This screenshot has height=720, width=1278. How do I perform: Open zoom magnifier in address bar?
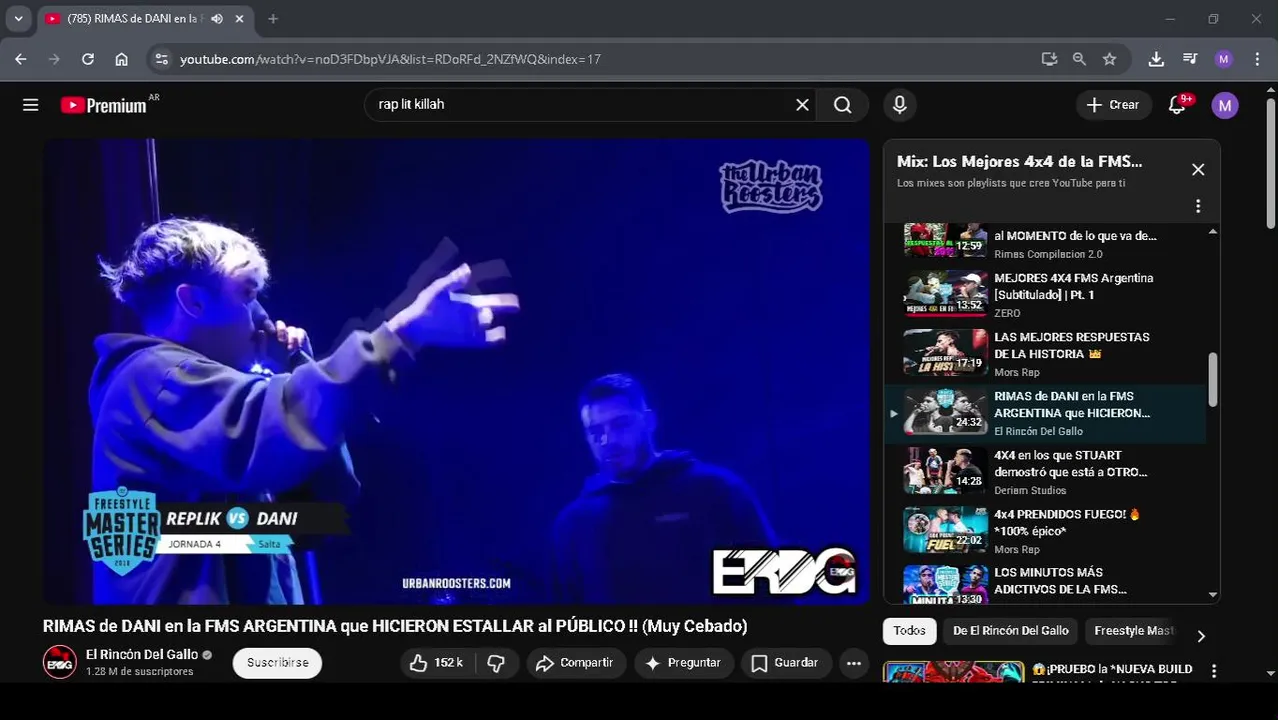(1079, 59)
